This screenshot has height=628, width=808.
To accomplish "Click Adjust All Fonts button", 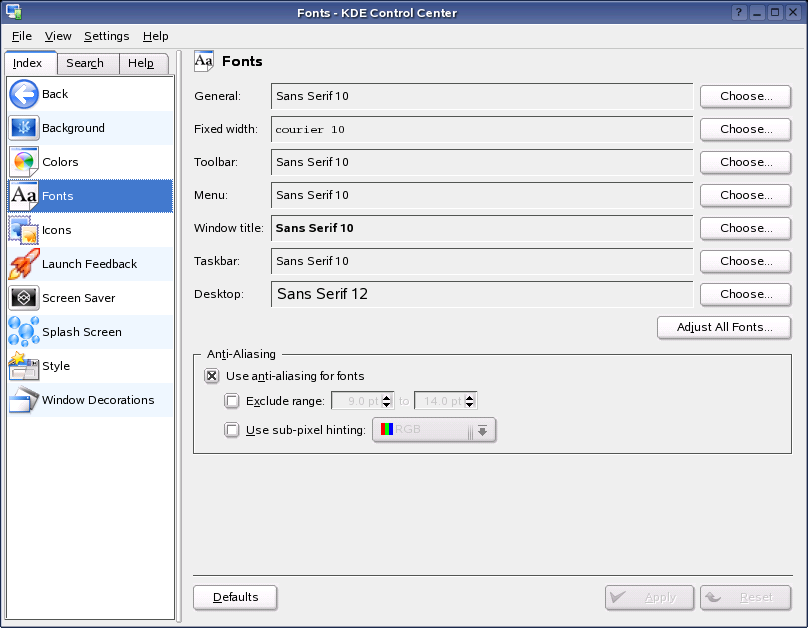I will (x=724, y=327).
